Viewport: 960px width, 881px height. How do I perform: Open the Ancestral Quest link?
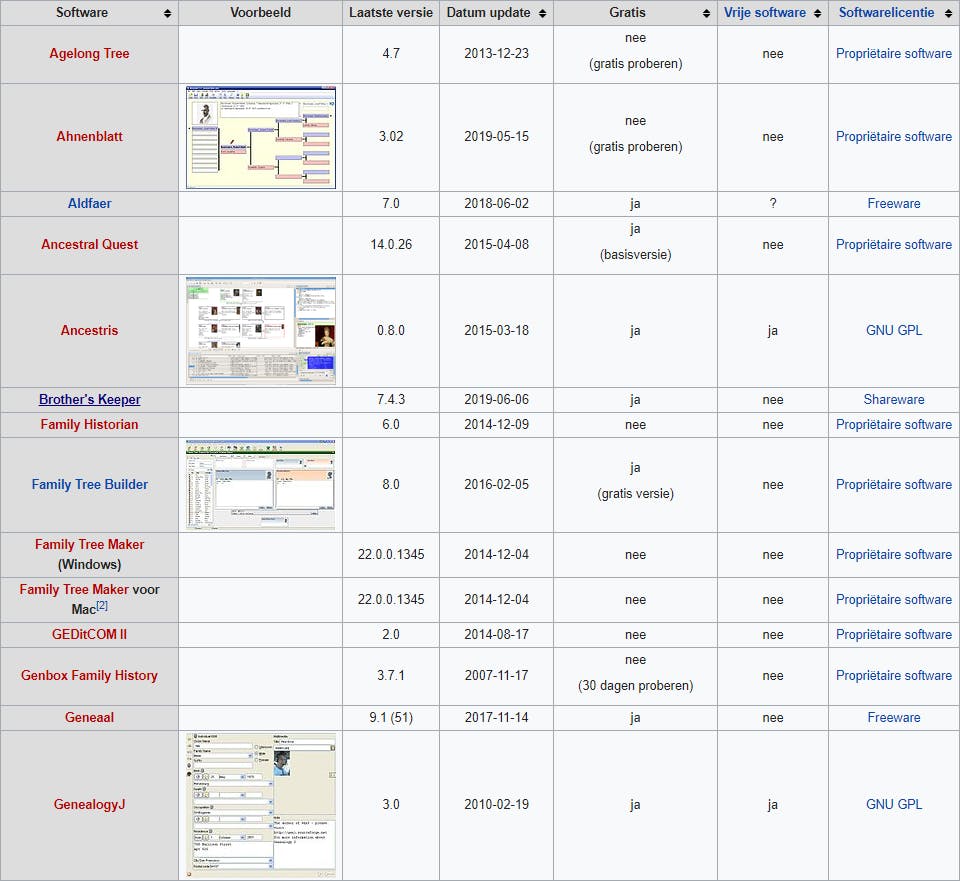[89, 244]
